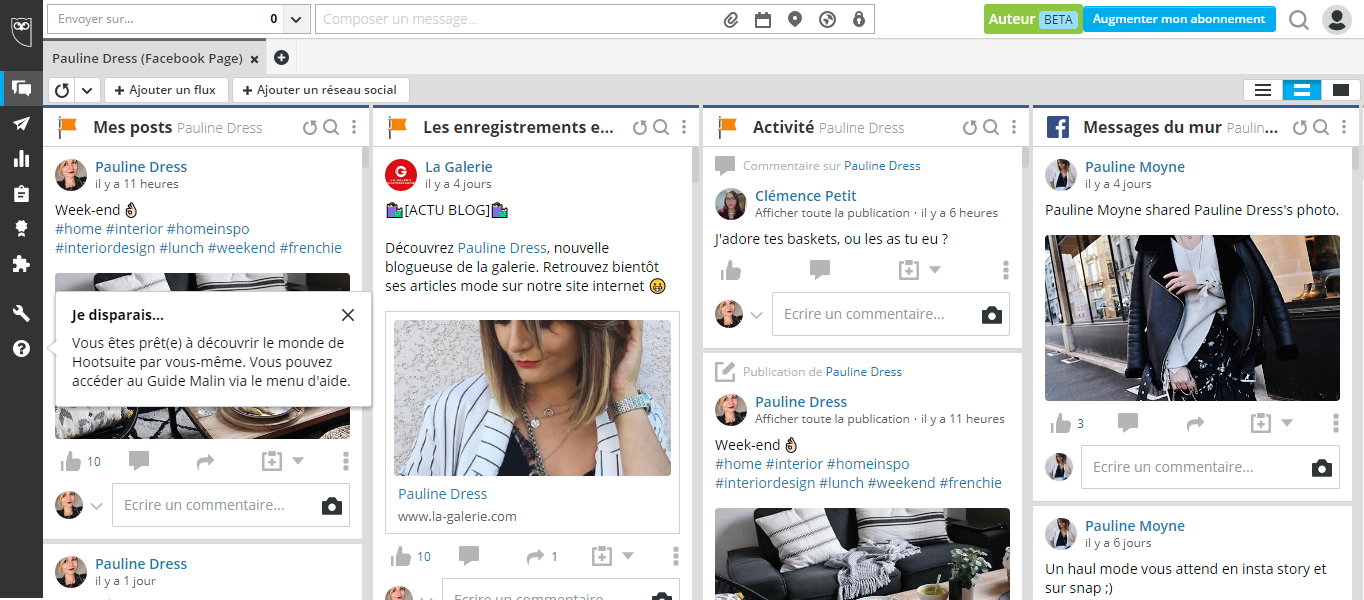Image resolution: width=1364 pixels, height=600 pixels.
Task: Open the scheduling calendar icon in composer
Action: pyautogui.click(x=762, y=19)
